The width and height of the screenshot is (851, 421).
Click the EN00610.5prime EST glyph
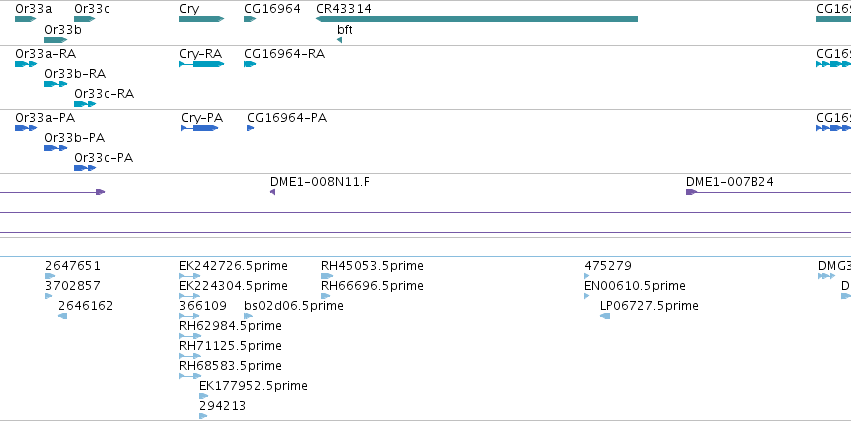point(587,296)
